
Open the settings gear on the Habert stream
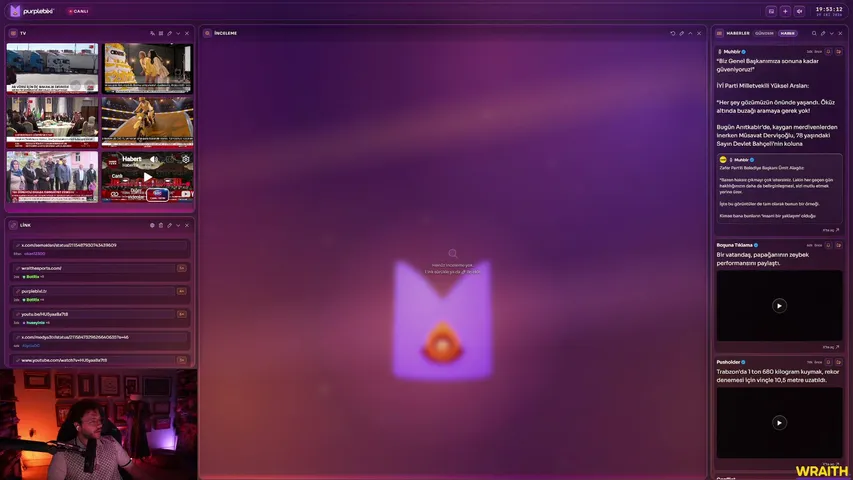[186, 159]
